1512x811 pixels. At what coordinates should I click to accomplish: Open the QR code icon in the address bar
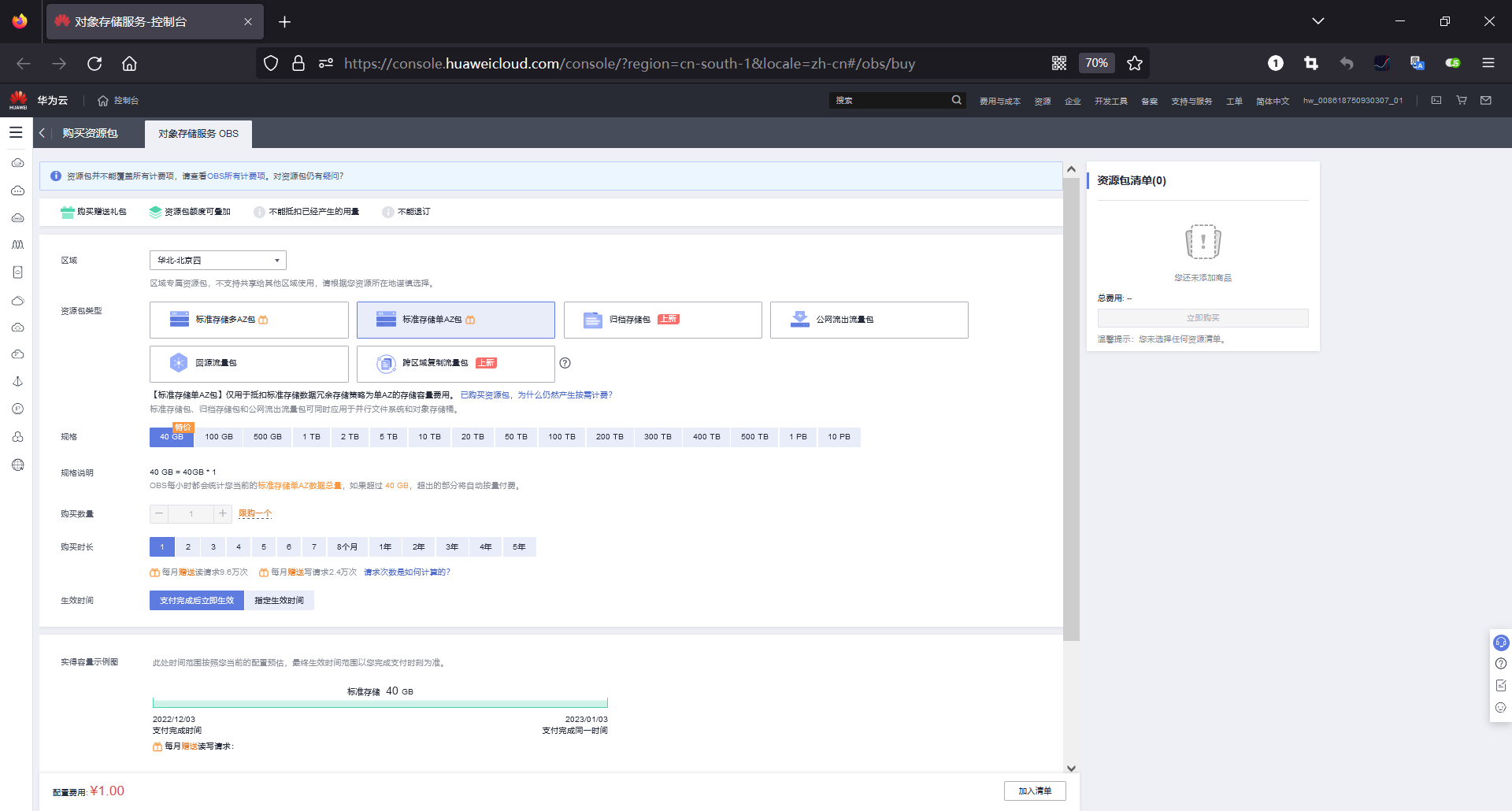(1059, 63)
